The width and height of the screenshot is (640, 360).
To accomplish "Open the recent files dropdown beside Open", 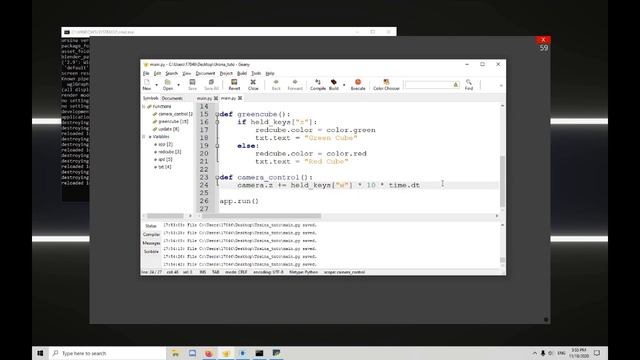I will coord(178,85).
